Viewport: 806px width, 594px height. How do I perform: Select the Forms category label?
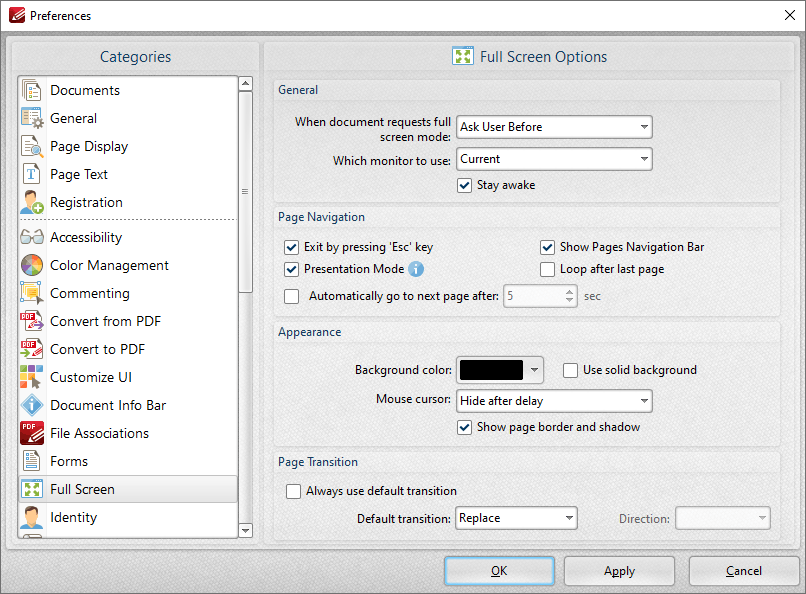pos(69,461)
